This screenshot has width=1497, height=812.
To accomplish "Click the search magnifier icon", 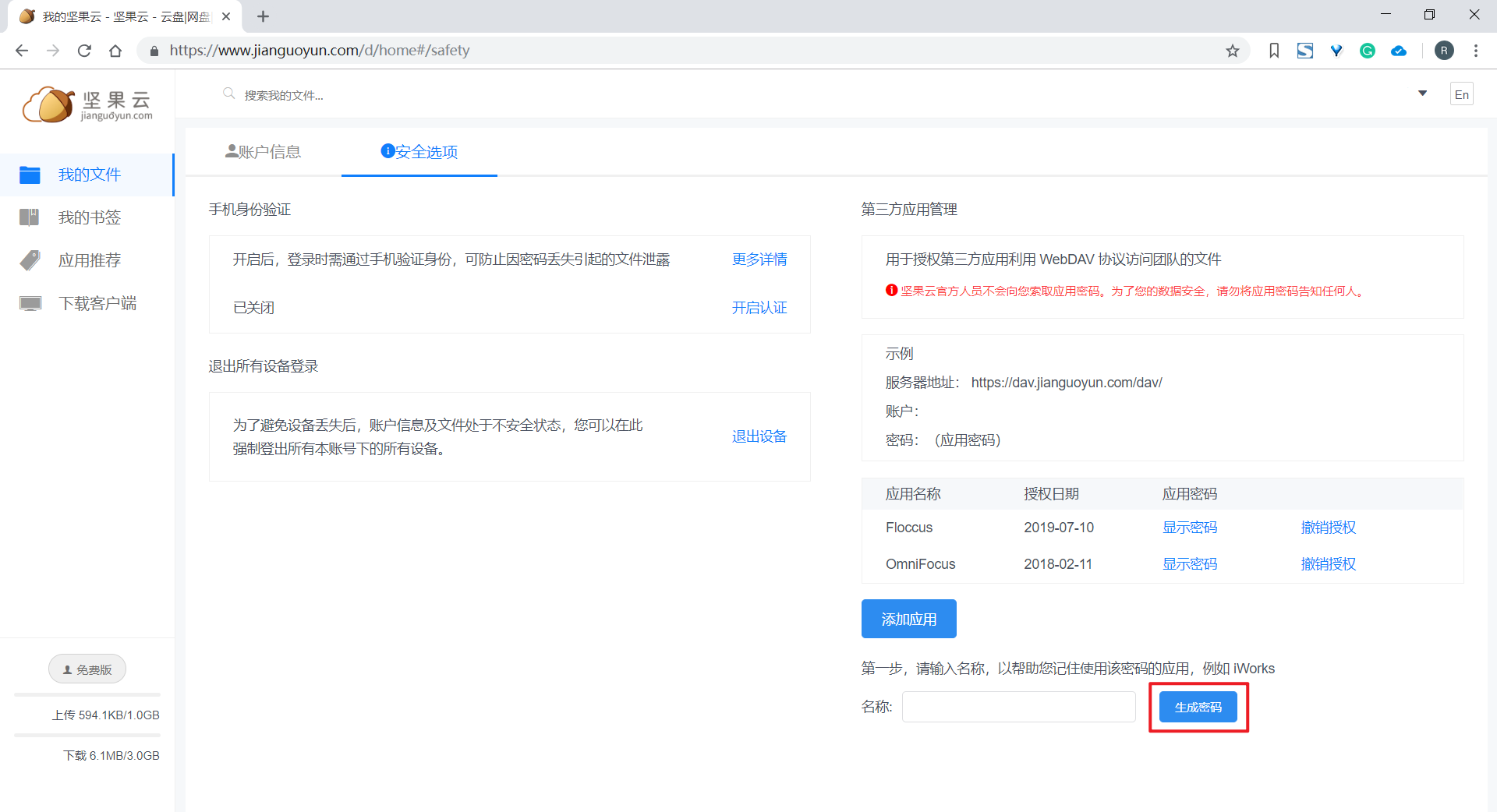I will click(x=228, y=94).
